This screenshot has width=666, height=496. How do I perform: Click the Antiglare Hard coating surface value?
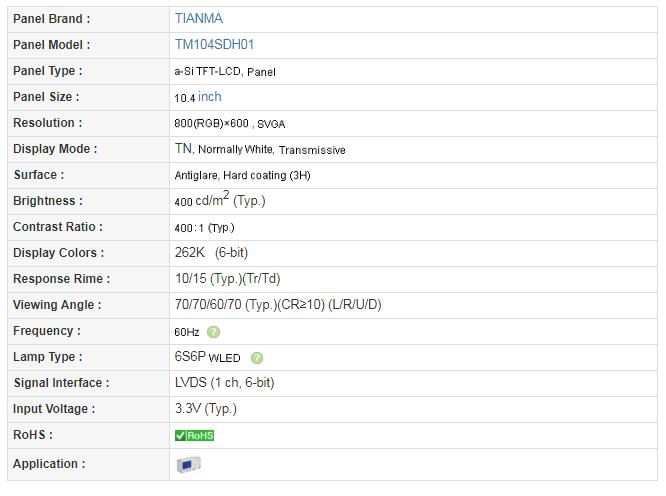point(243,175)
